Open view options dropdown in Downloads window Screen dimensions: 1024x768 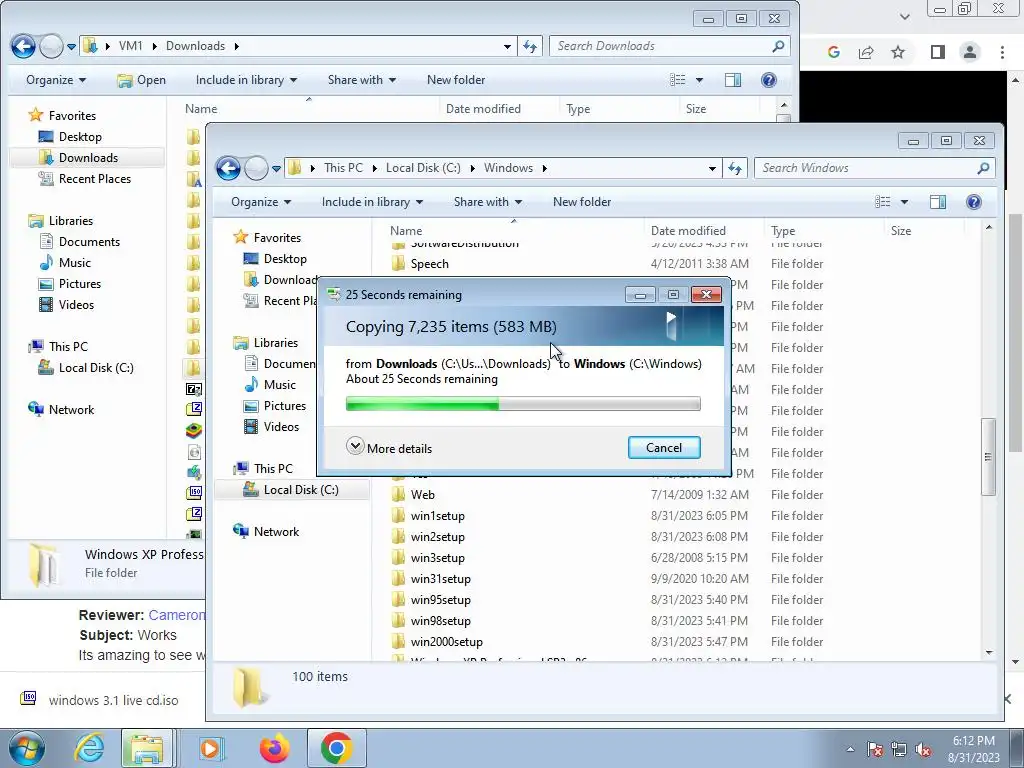699,80
